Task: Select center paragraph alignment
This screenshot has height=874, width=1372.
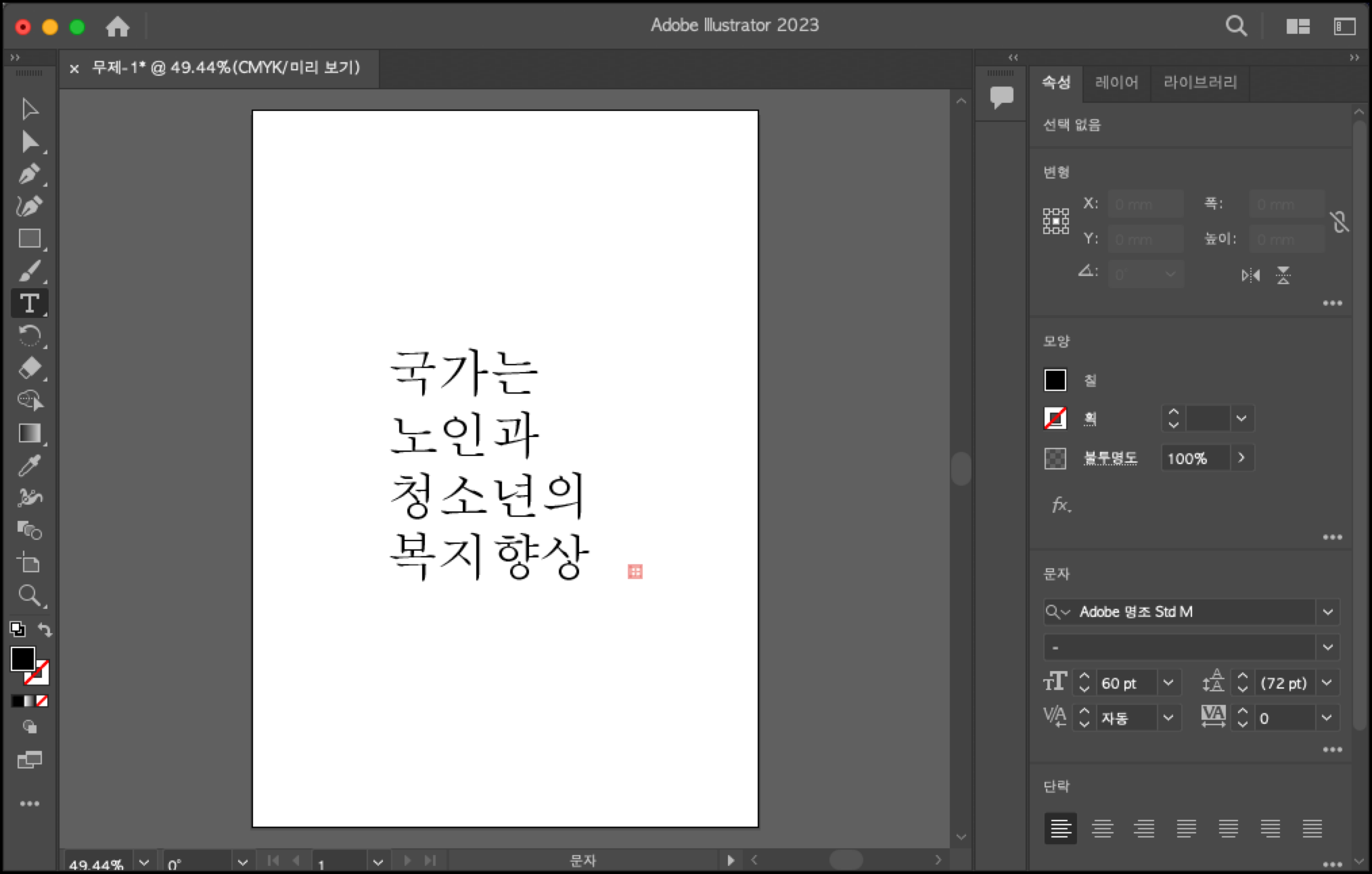Action: [x=1103, y=829]
